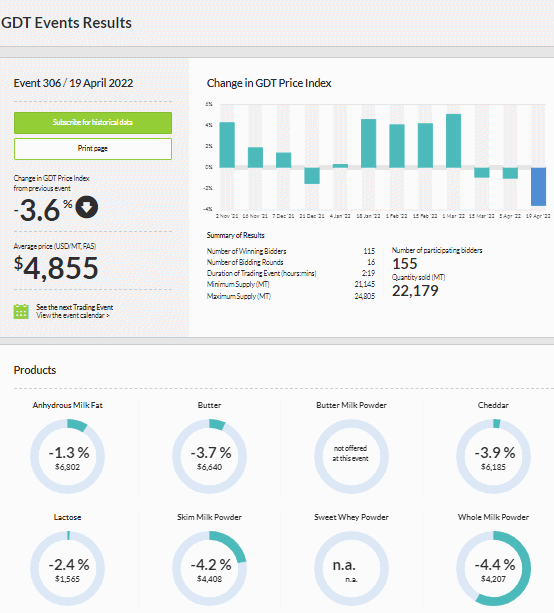The width and height of the screenshot is (554, 613).
Task: Click the green calendar icon
Action: pyautogui.click(x=21, y=312)
